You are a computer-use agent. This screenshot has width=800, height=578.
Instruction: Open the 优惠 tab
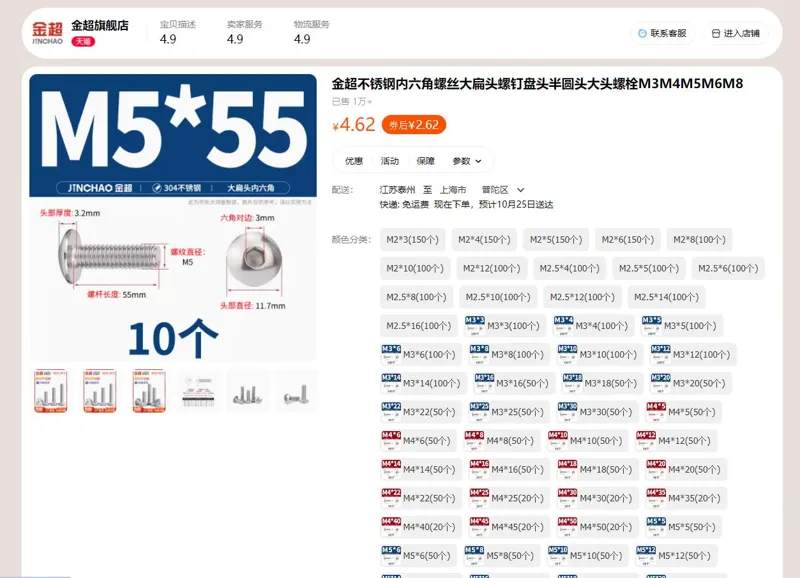coord(354,161)
